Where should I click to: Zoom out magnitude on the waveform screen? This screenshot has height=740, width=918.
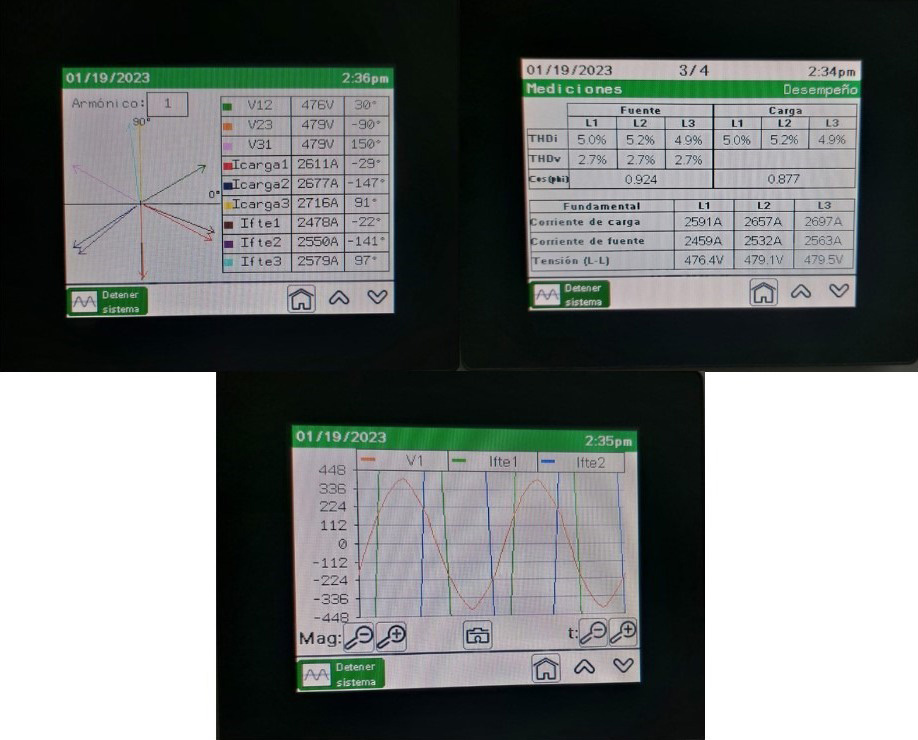361,636
